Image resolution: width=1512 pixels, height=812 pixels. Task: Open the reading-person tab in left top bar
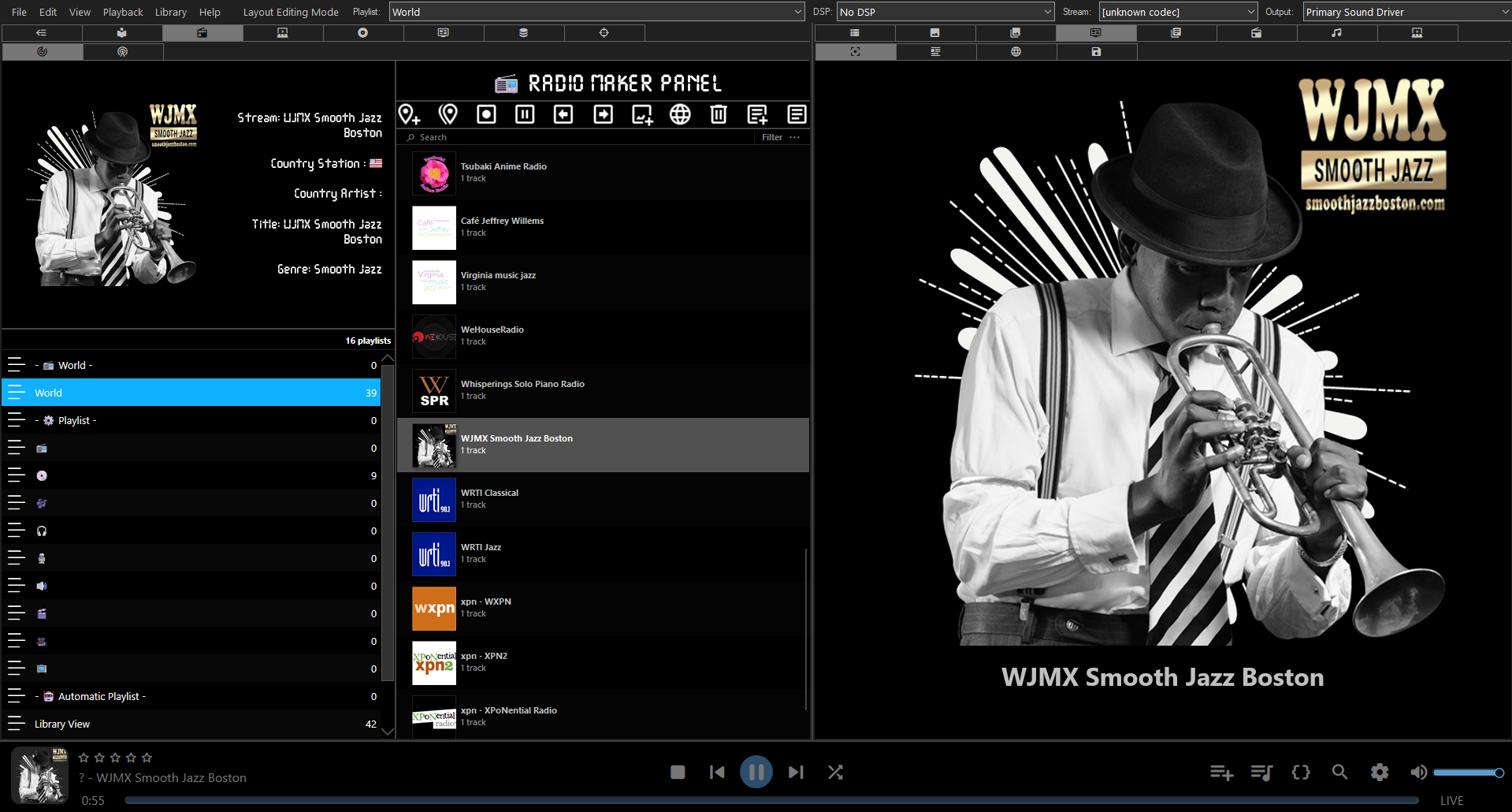pos(122,32)
